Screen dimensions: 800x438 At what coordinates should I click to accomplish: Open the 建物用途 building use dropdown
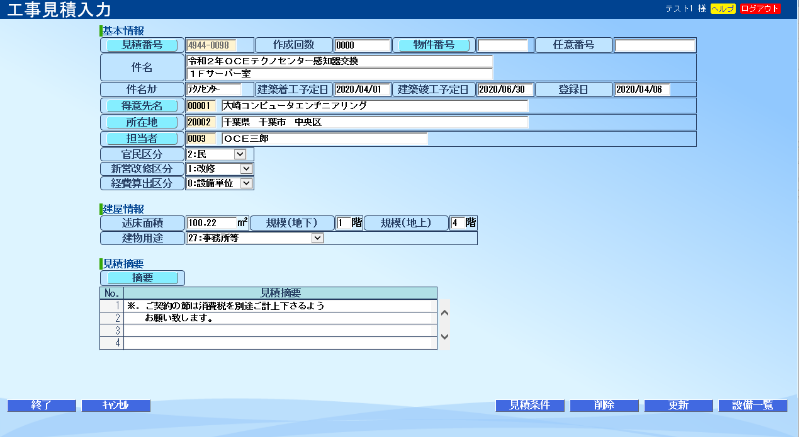(x=317, y=238)
